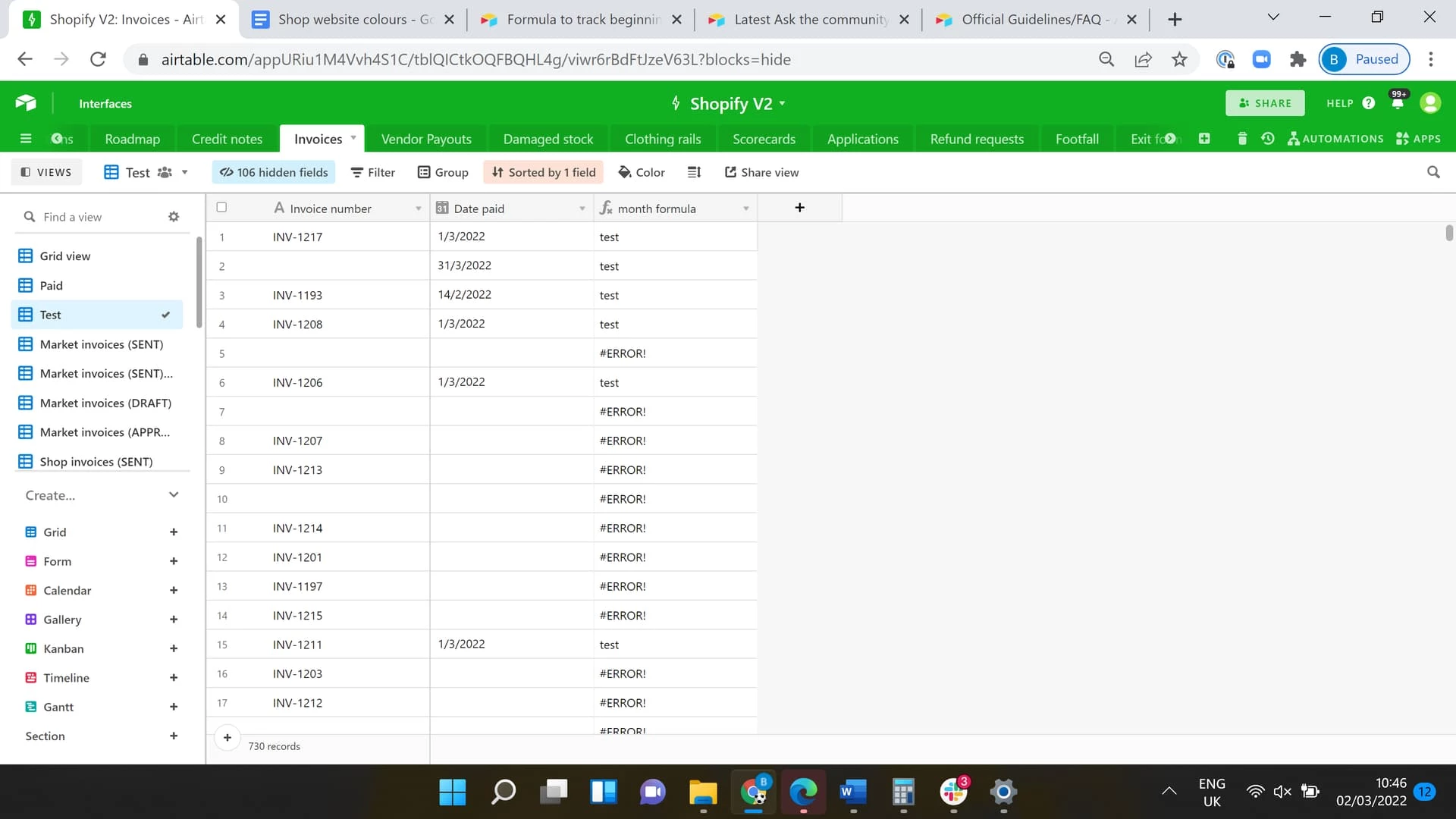Add a new table with plus icon
The height and width of the screenshot is (819, 1456).
(x=1204, y=139)
